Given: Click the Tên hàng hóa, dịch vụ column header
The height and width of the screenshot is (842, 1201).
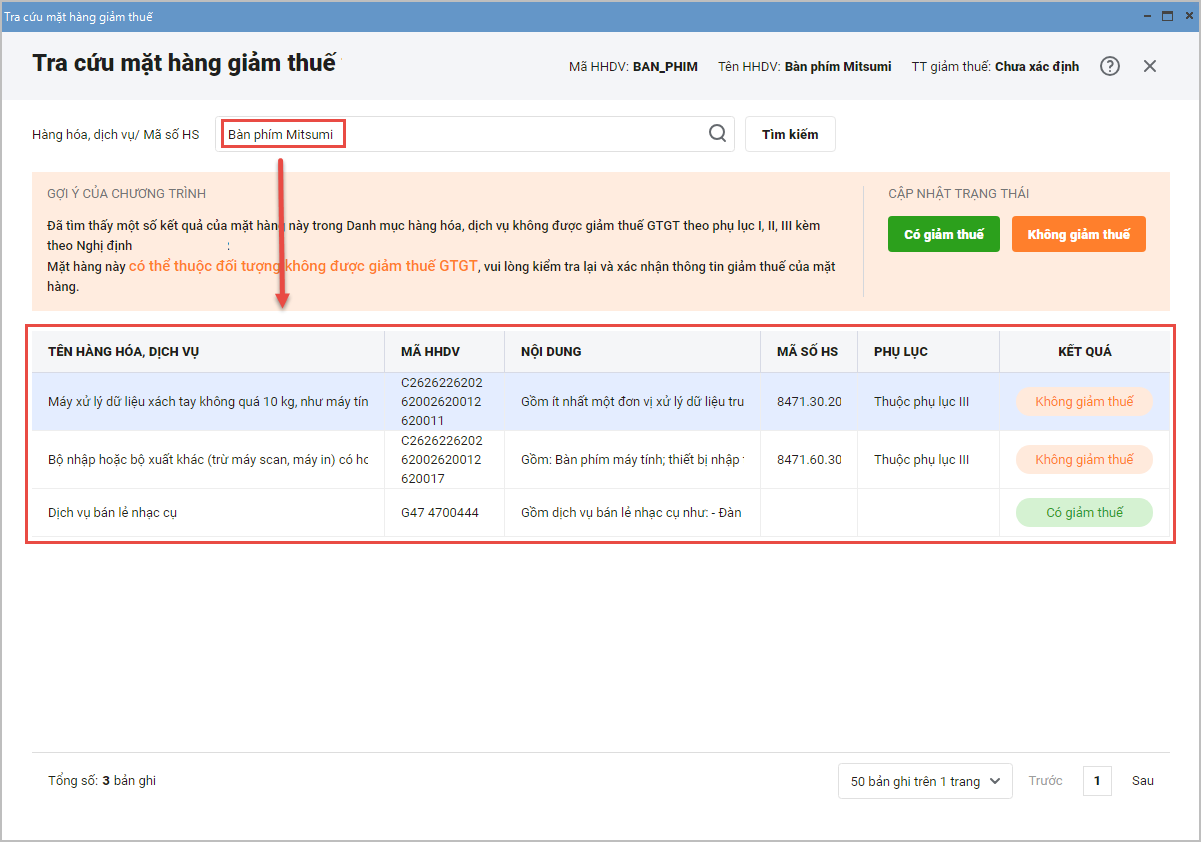Looking at the screenshot, I should (x=123, y=352).
